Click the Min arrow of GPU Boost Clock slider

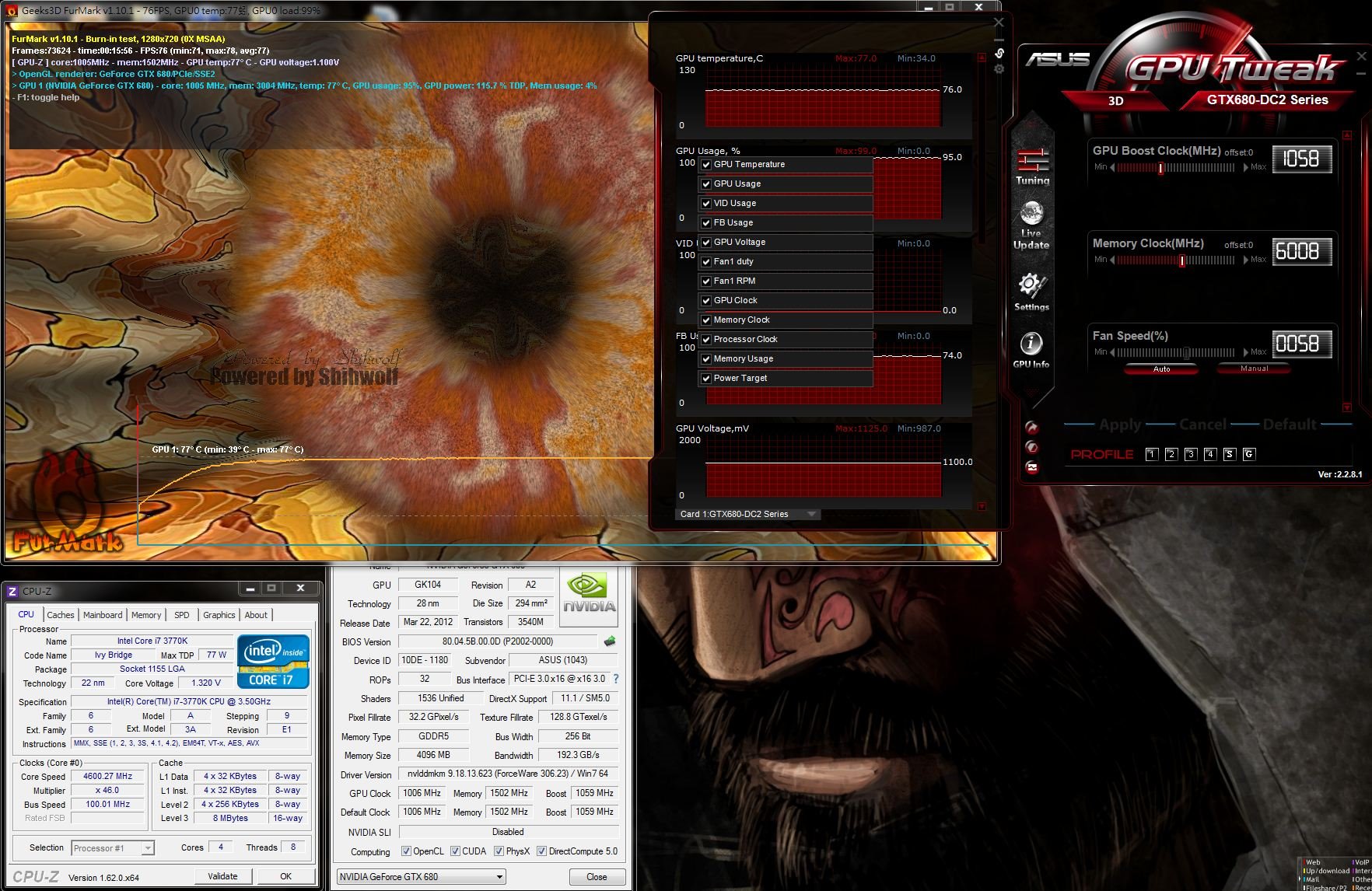coord(1112,167)
